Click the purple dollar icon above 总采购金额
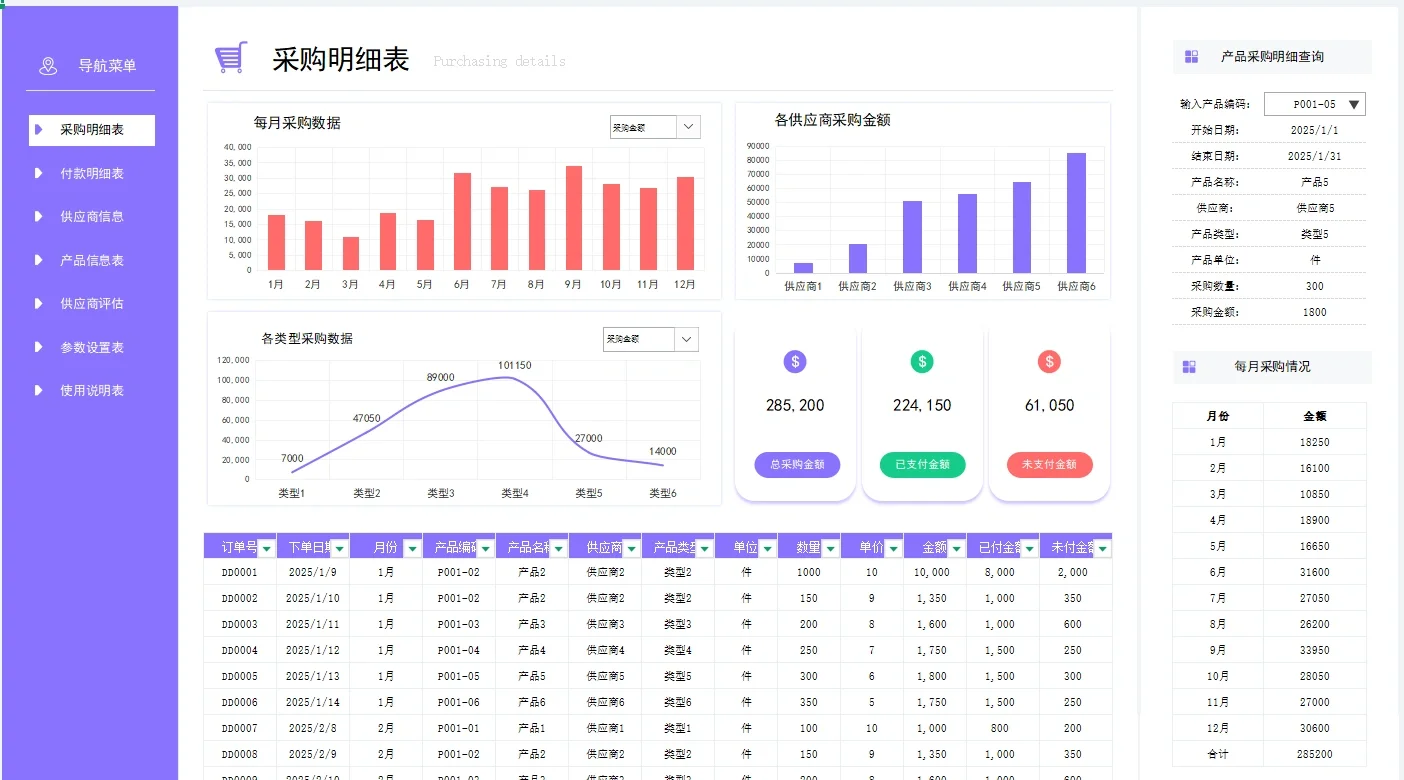 click(794, 362)
